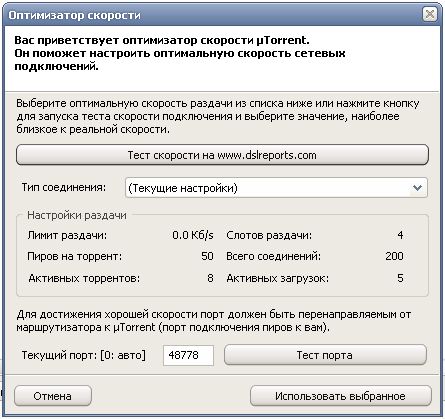Click the Текущий порт: [0: авто] label
Viewport: 445px width, 419px height.
pyautogui.click(x=84, y=355)
